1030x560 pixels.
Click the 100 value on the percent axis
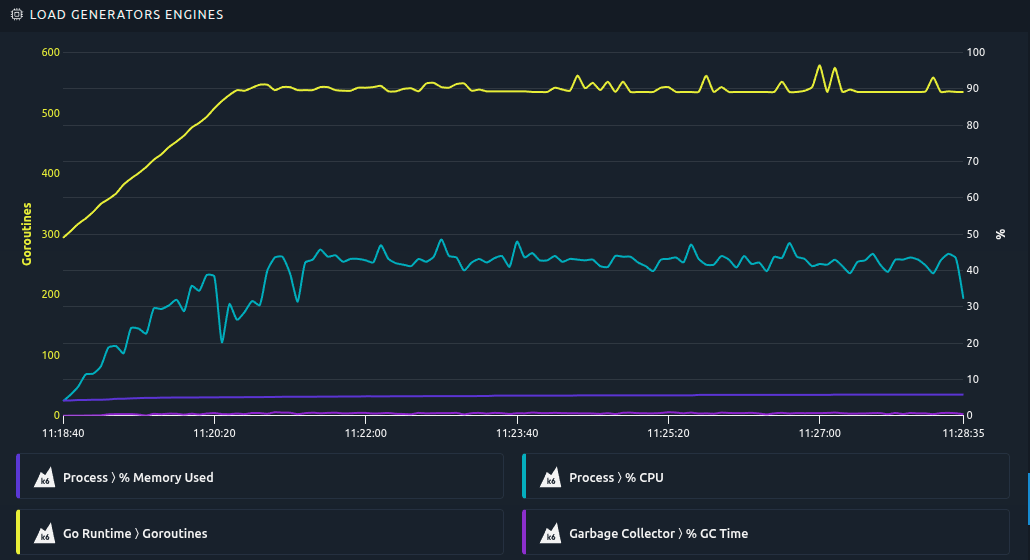[975, 53]
